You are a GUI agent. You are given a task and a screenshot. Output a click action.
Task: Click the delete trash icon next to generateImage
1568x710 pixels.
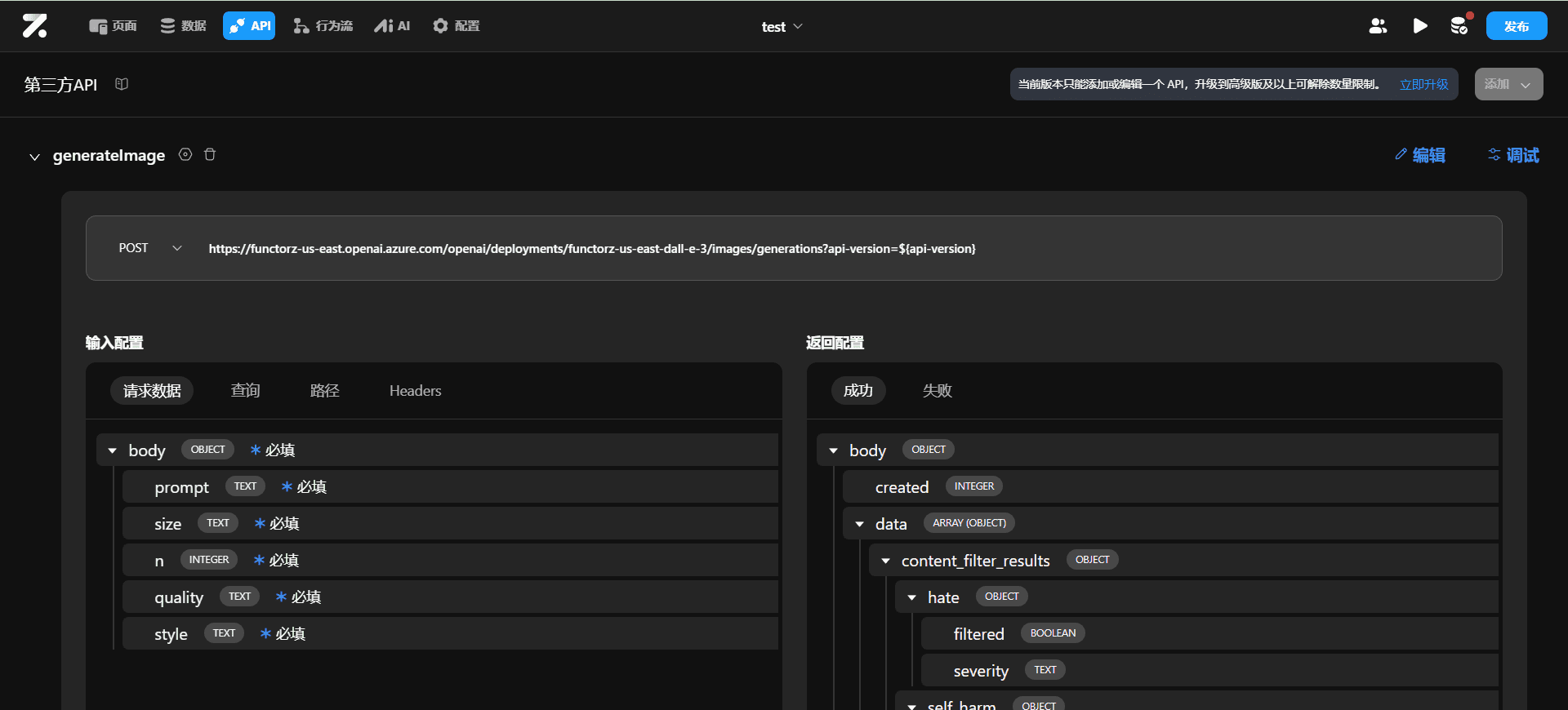[x=210, y=154]
